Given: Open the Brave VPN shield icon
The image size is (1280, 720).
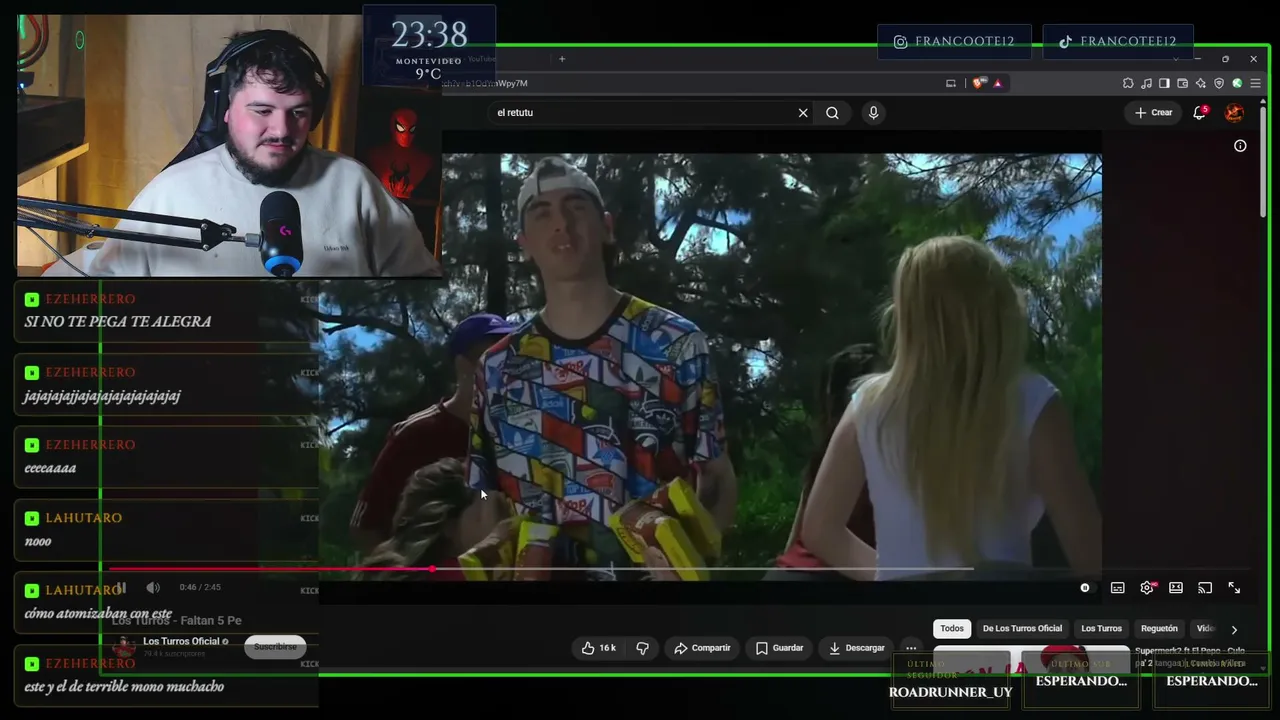Looking at the screenshot, I should (1218, 83).
